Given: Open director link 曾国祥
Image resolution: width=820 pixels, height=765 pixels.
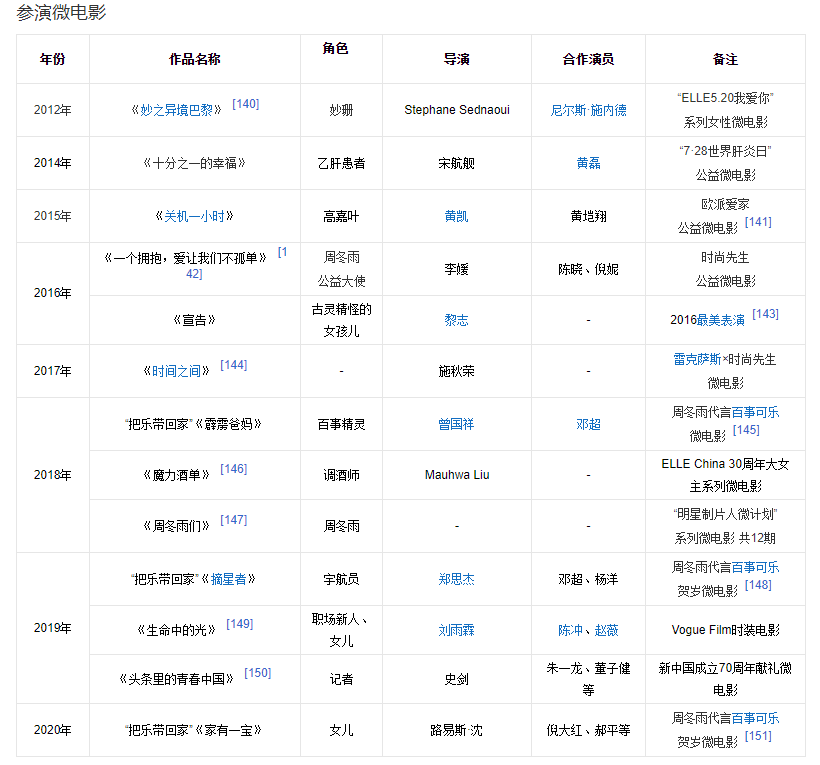Looking at the screenshot, I should point(456,424).
